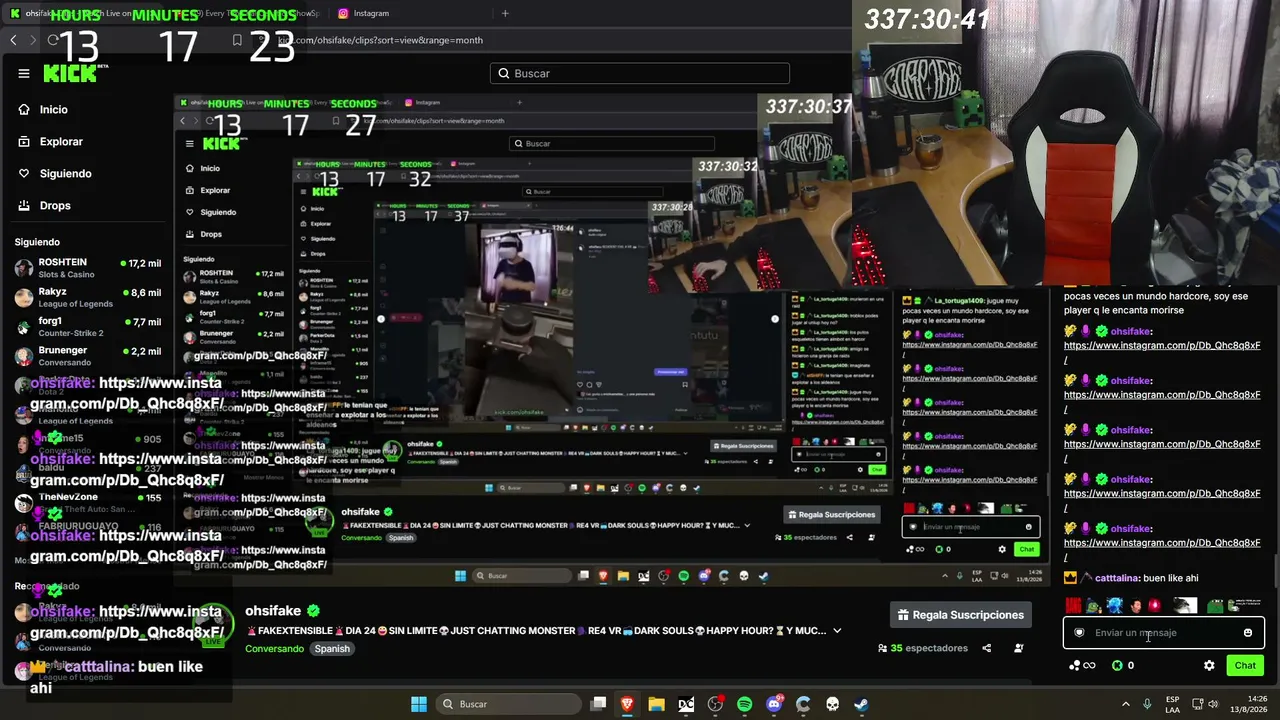
Task: Click green Chat button in largest nested preview
Action: (1027, 549)
